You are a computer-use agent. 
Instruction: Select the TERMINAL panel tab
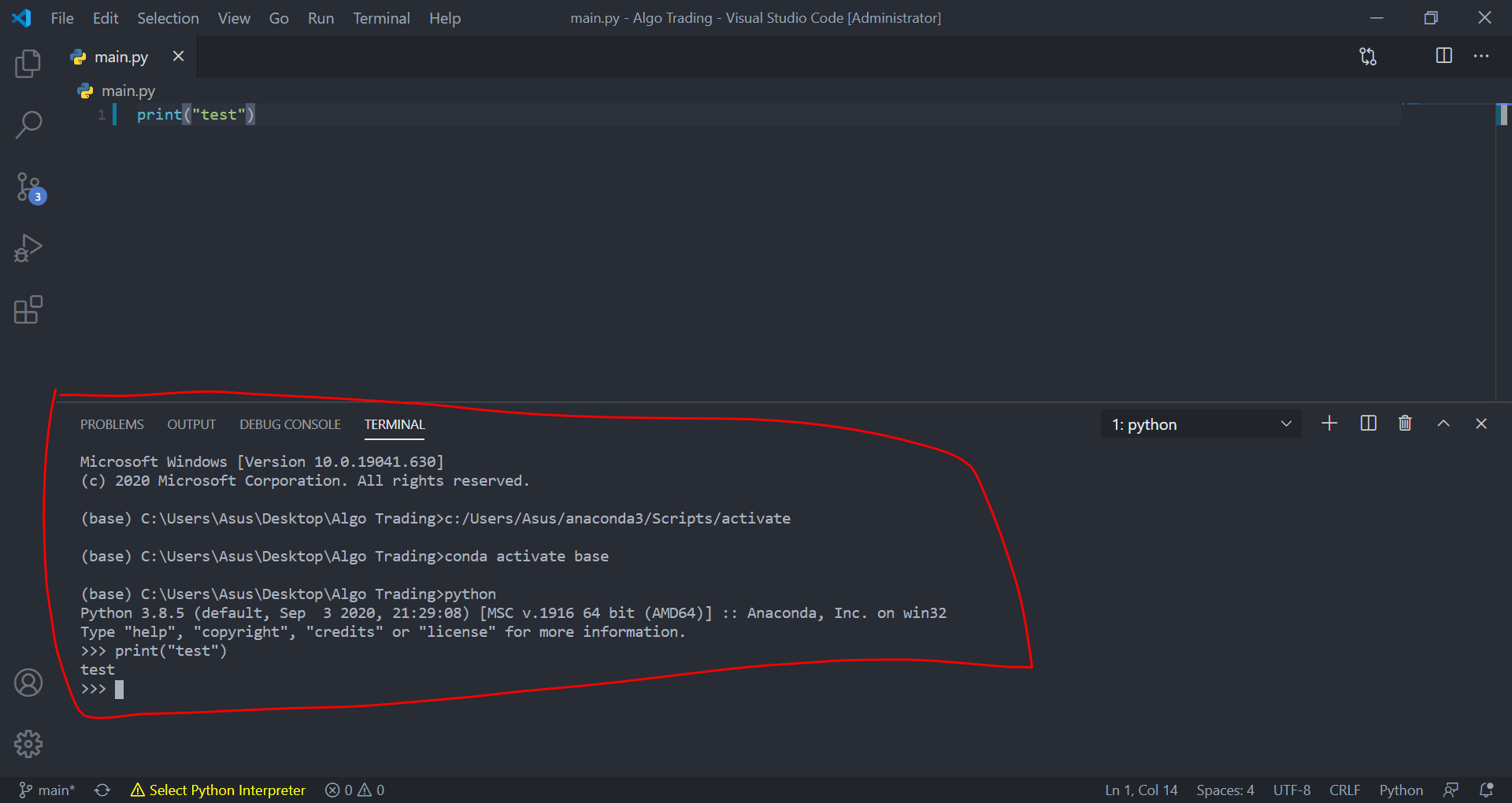point(395,424)
